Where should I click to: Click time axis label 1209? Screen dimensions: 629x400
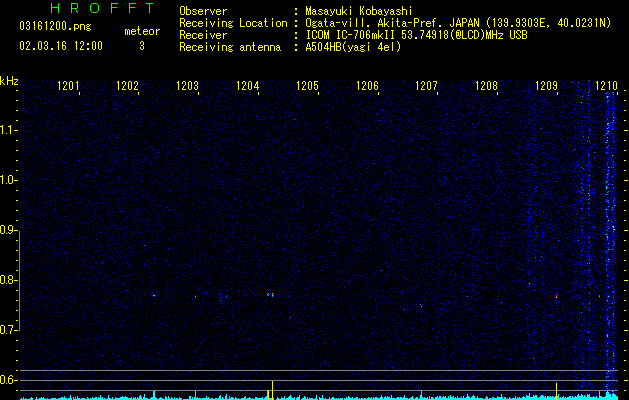point(547,85)
